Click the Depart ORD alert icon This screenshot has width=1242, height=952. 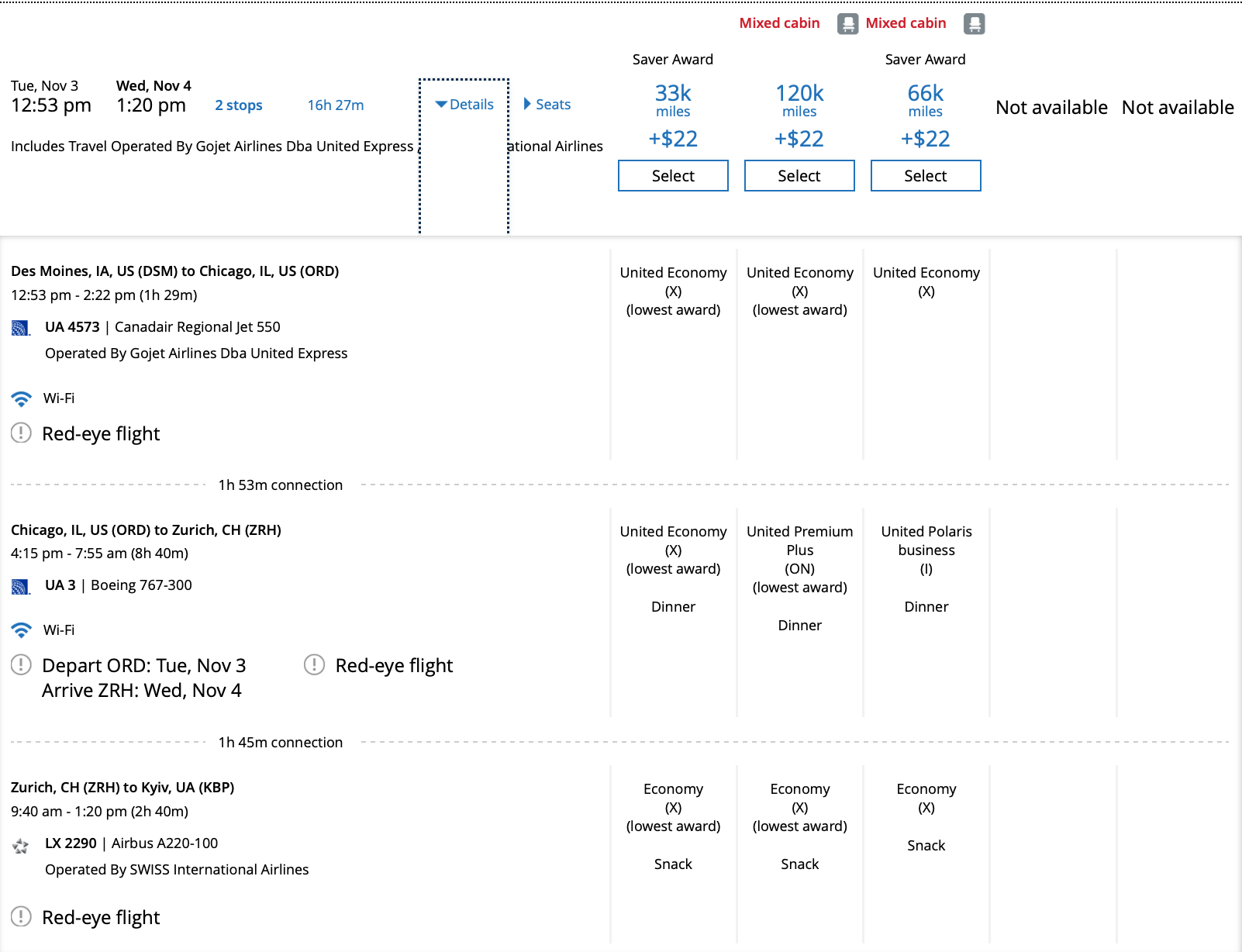pyautogui.click(x=20, y=664)
